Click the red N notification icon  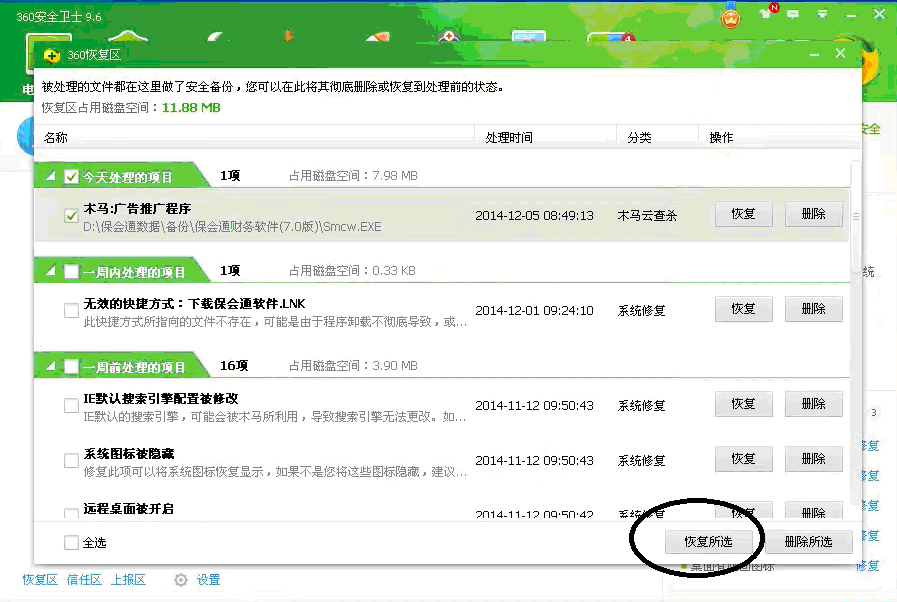(774, 7)
